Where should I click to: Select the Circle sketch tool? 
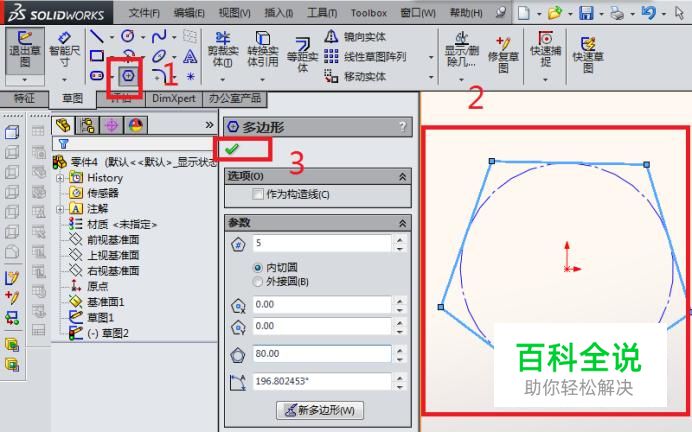click(128, 36)
